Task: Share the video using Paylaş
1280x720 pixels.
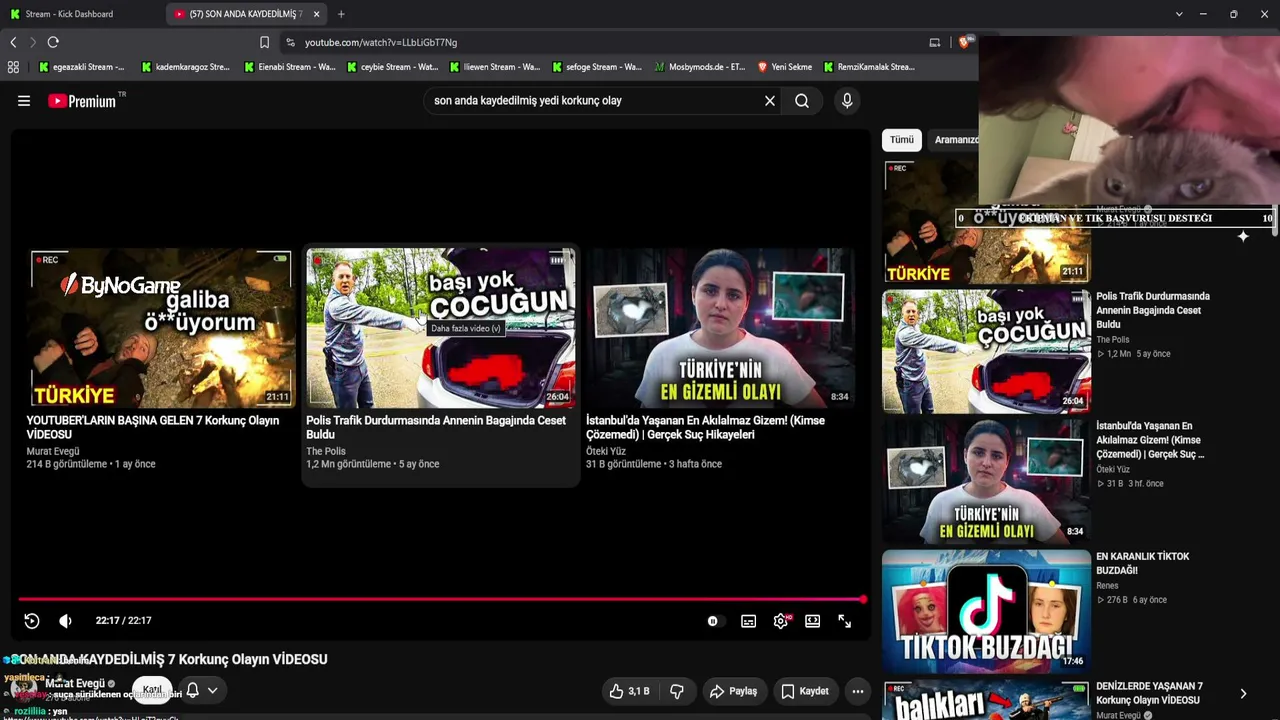Action: [x=733, y=691]
